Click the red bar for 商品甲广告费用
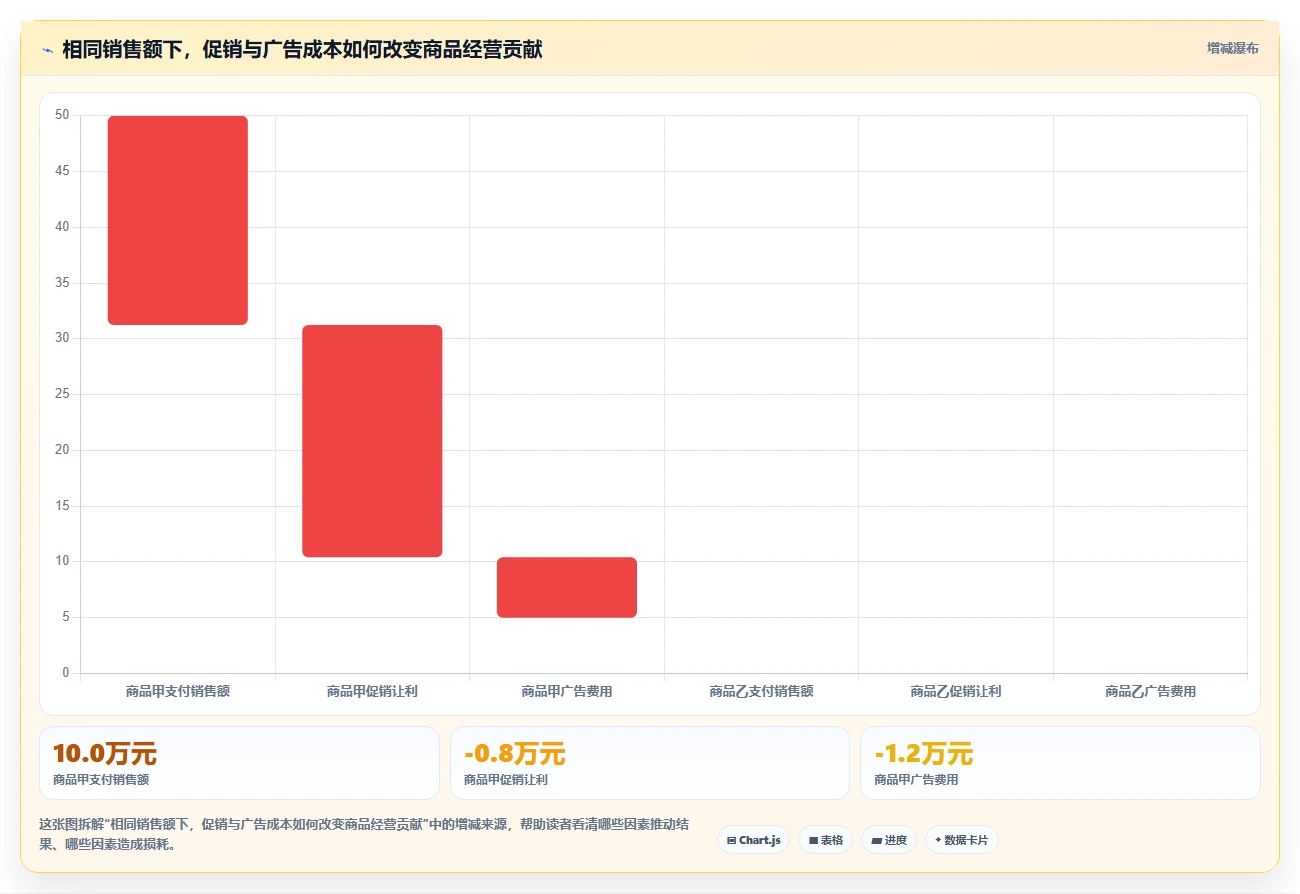 click(x=567, y=587)
